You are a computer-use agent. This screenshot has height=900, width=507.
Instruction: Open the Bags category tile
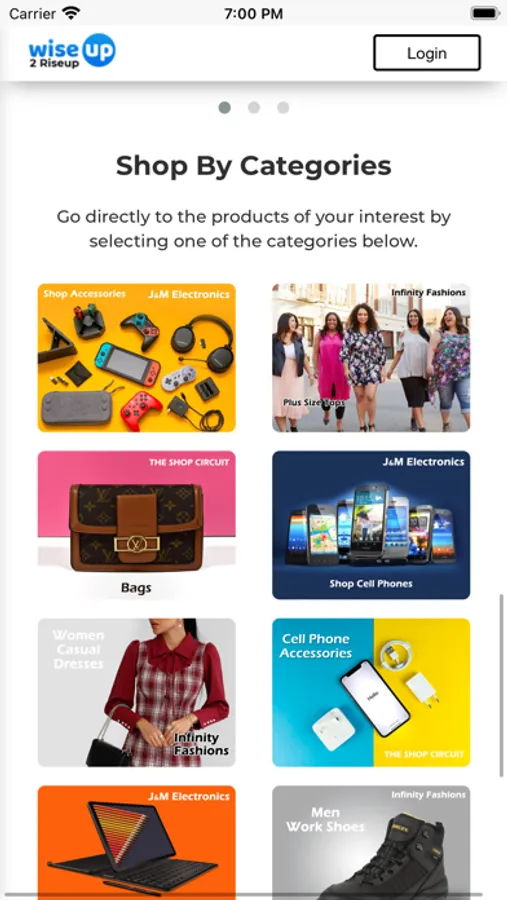pos(137,525)
